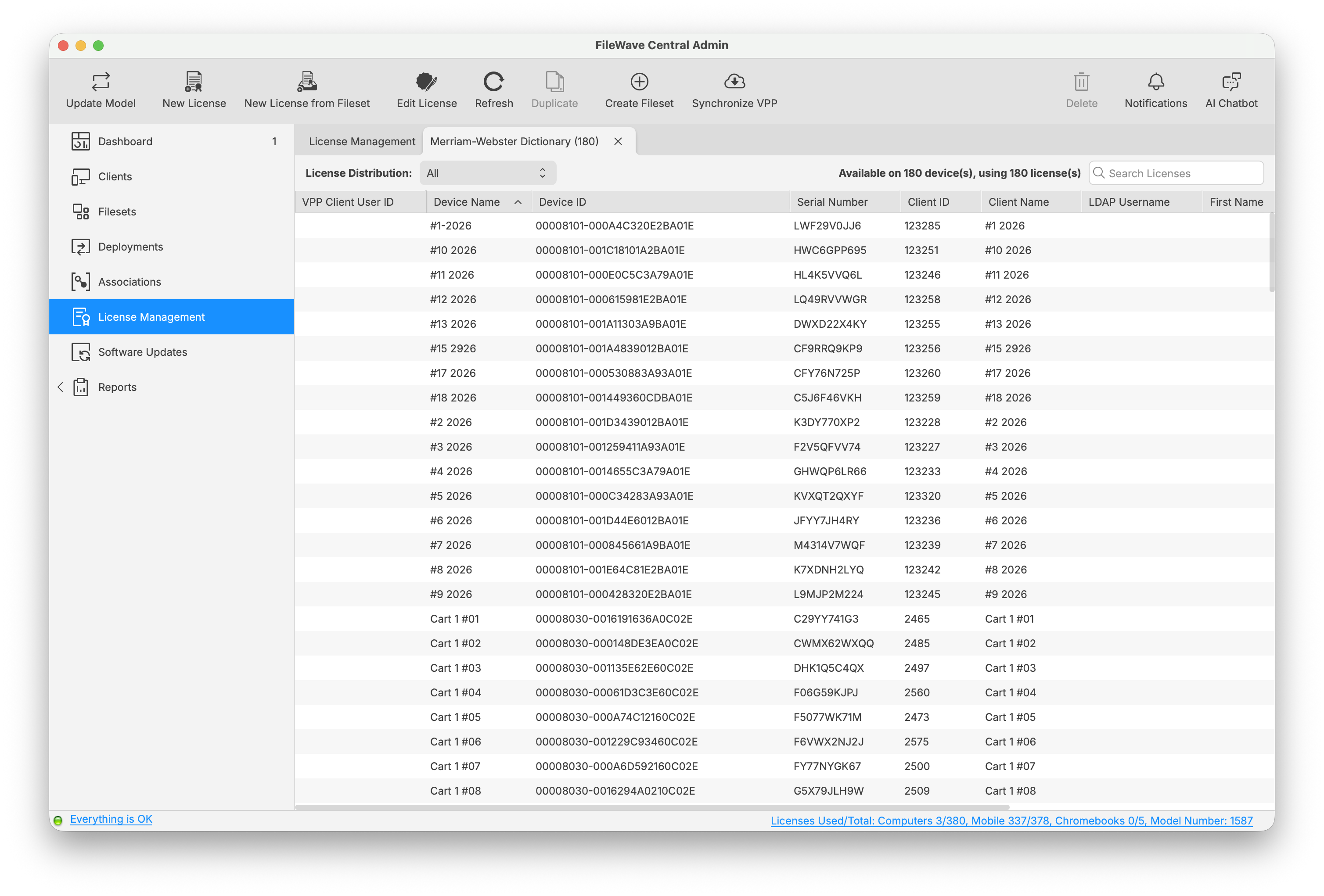Screen dimensions: 1324x896
Task: Switch to License Management tab
Action: click(362, 141)
